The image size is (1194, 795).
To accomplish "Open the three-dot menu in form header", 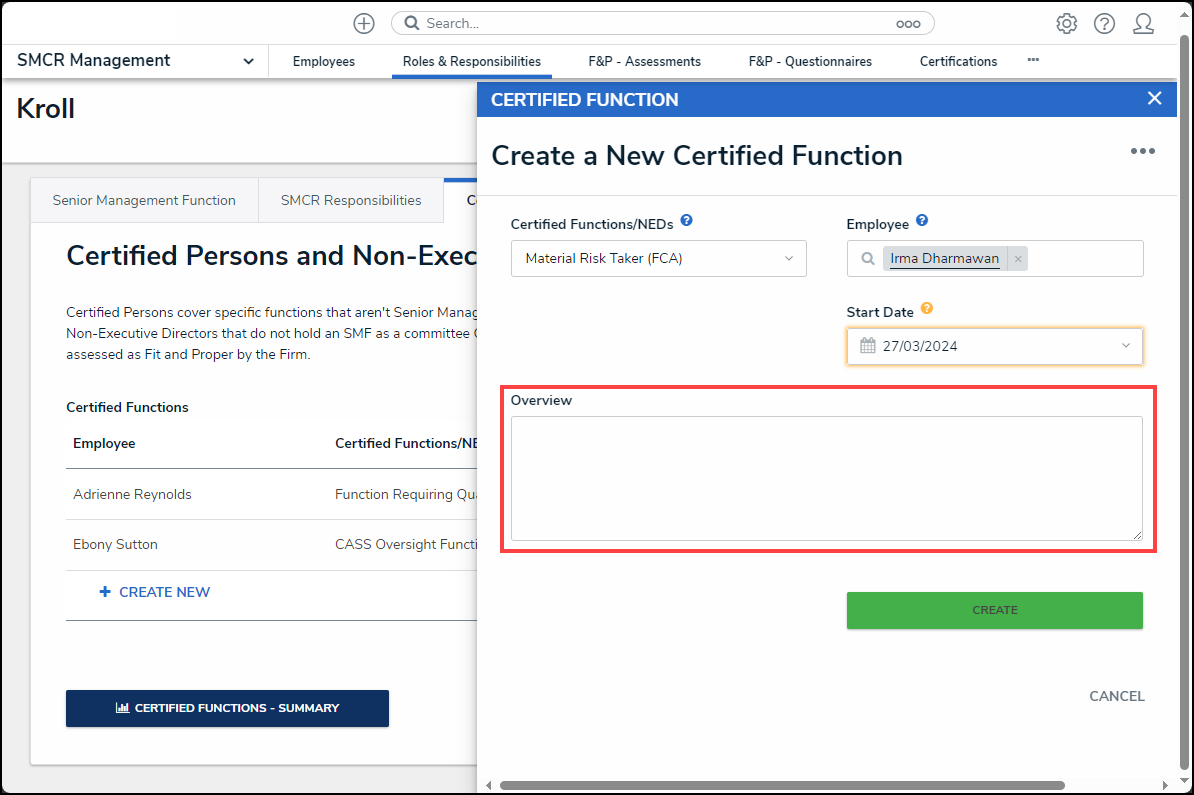I will (x=1142, y=152).
